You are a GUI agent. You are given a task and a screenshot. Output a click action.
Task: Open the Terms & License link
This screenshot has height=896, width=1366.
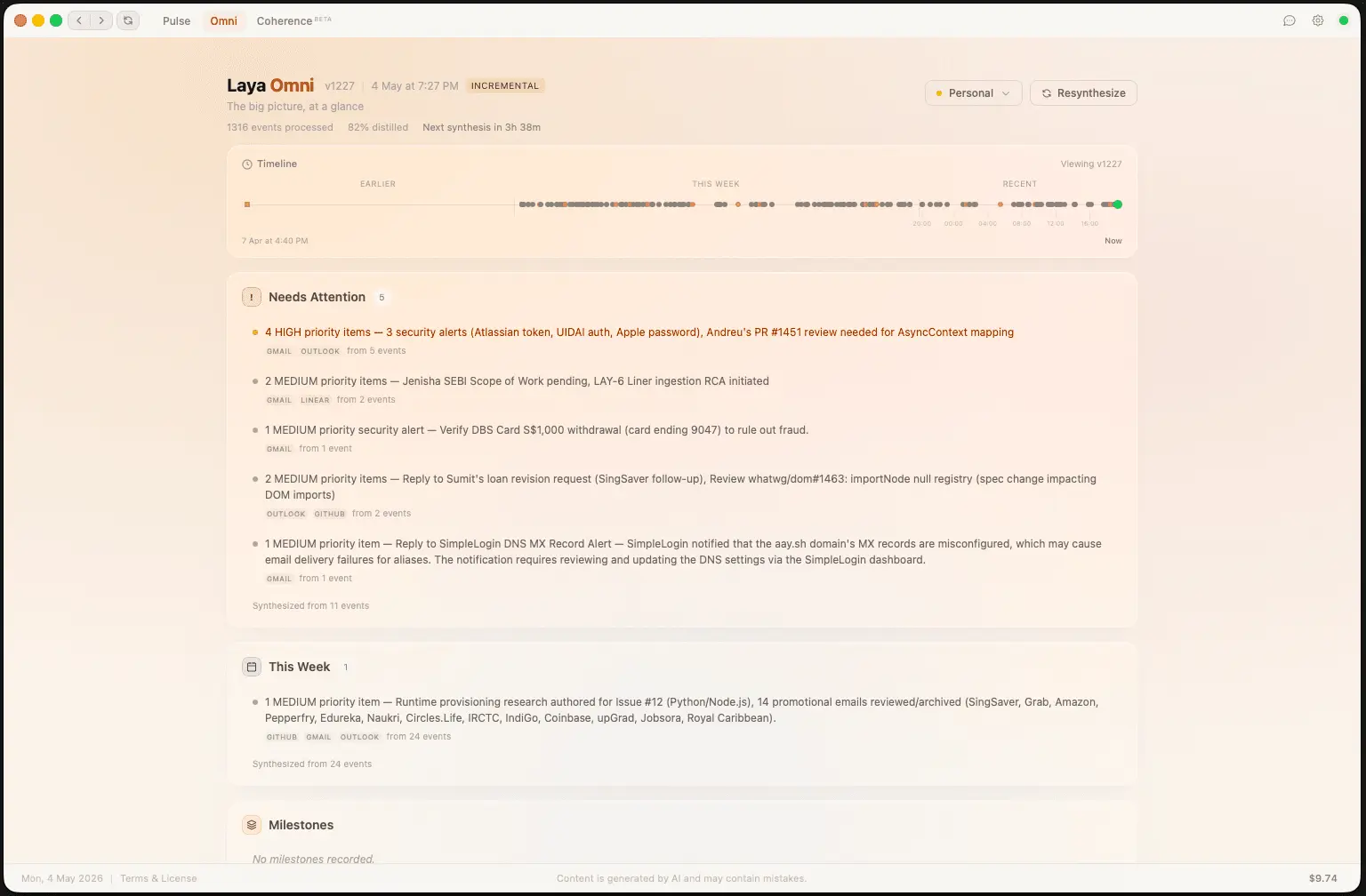[158, 878]
